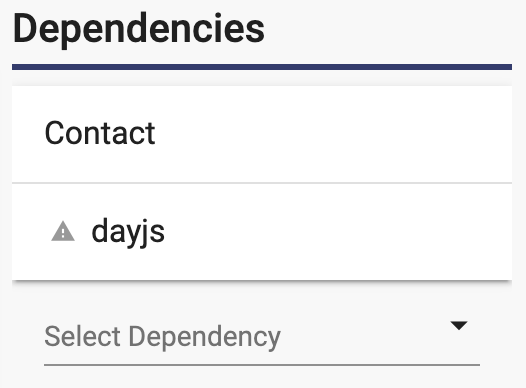Viewport: 526px width, 388px height.
Task: Show dependency options with the down triangle
Action: pyautogui.click(x=459, y=326)
